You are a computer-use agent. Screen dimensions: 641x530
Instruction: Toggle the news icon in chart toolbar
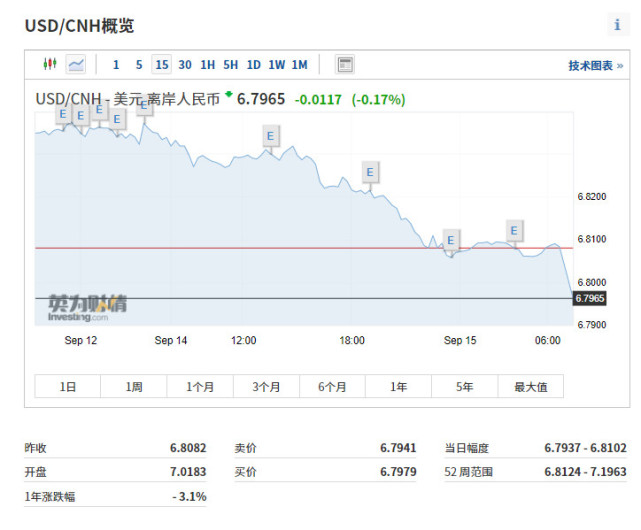(x=345, y=65)
